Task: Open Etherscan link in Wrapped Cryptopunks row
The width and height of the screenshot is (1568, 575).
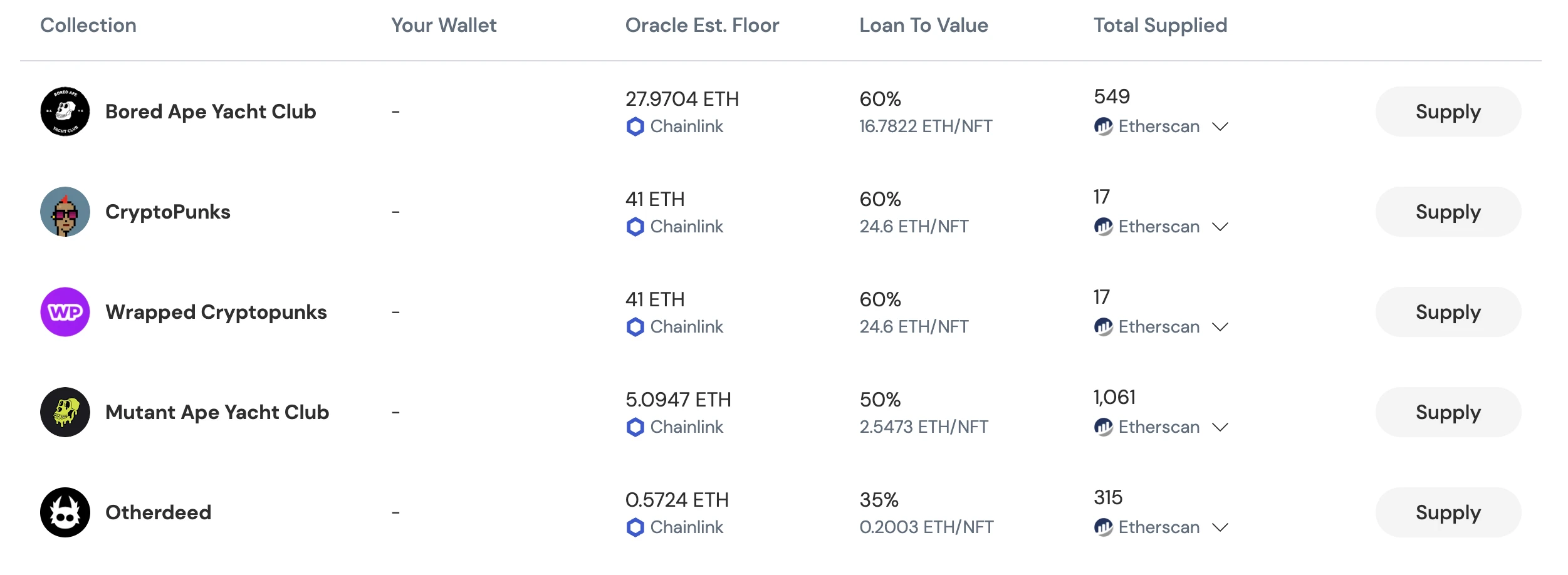Action: click(x=1159, y=327)
